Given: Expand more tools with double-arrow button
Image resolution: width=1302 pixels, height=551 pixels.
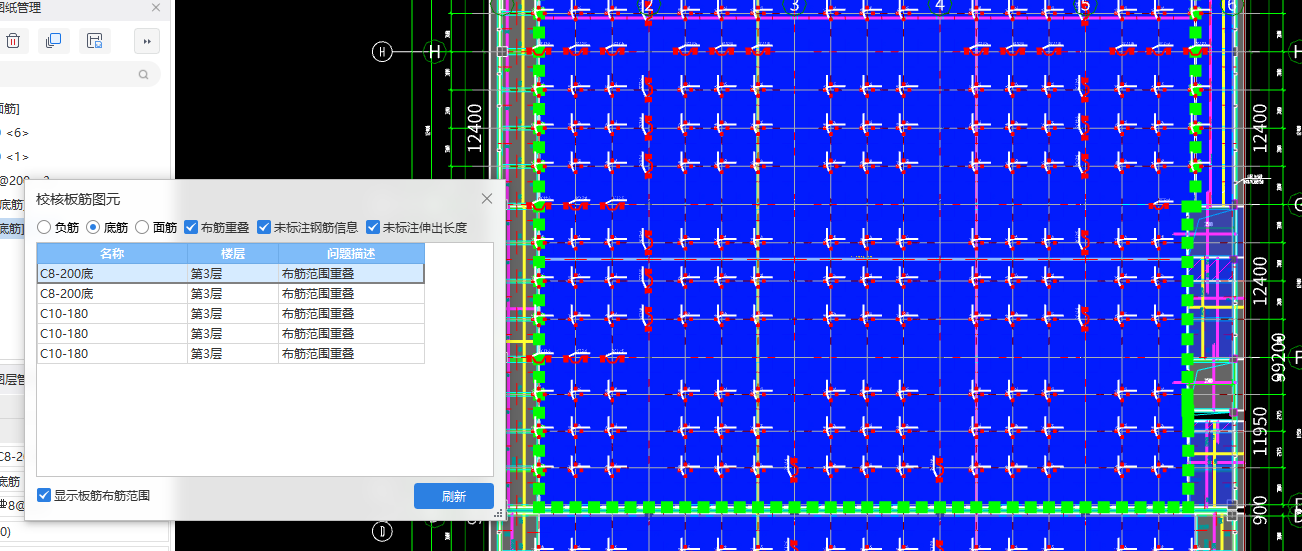Looking at the screenshot, I should point(147,41).
